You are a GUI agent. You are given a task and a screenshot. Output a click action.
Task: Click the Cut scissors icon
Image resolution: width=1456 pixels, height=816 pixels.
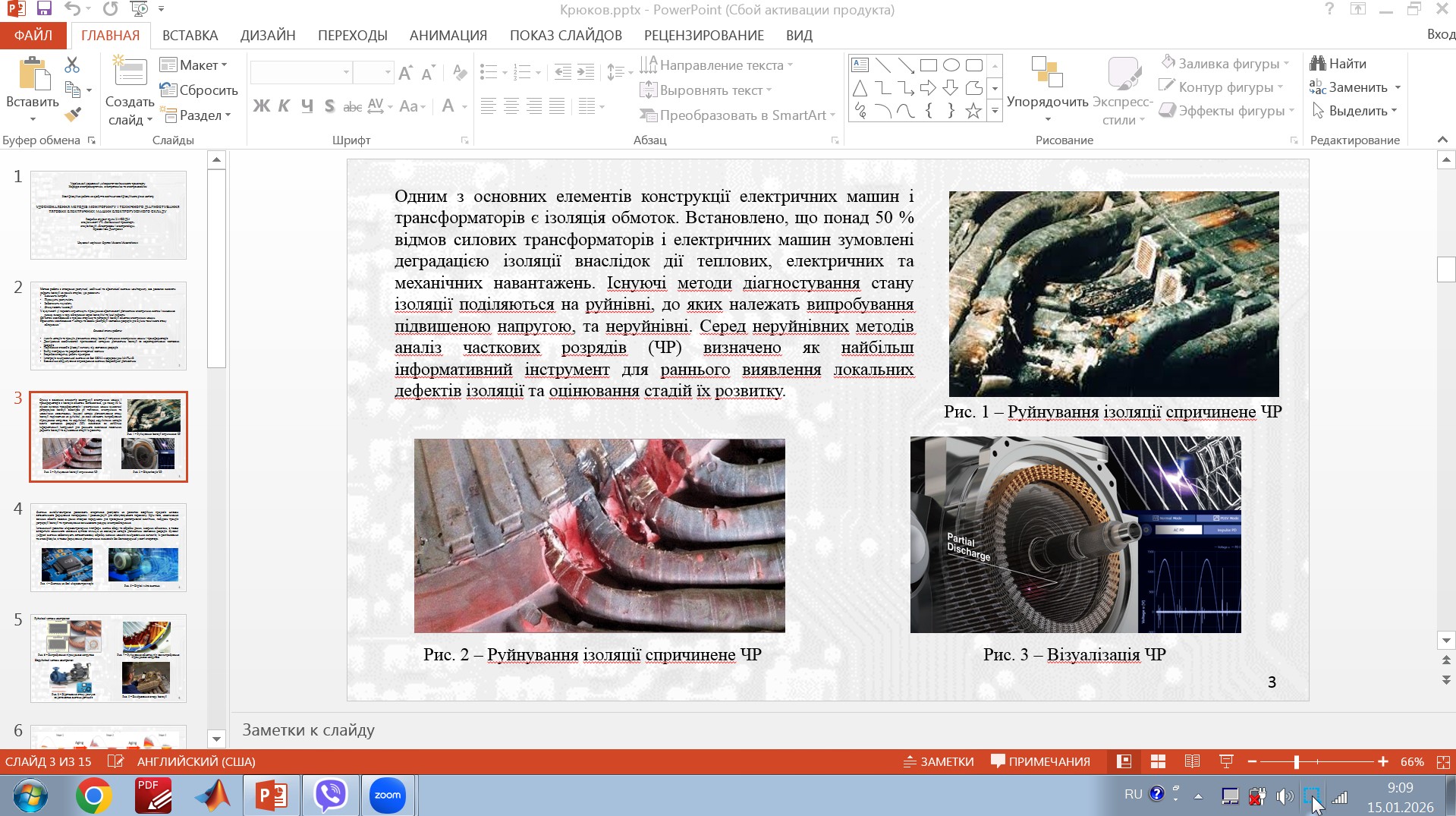pyautogui.click(x=72, y=65)
